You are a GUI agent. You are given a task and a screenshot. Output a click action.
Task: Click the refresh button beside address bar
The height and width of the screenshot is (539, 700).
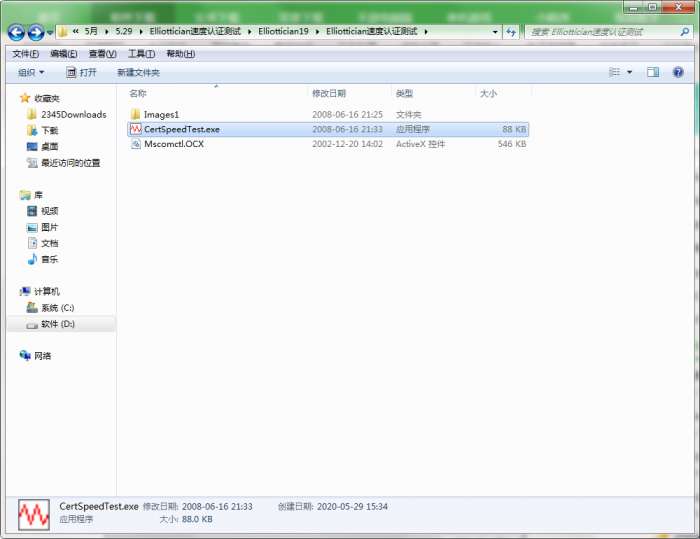512,32
